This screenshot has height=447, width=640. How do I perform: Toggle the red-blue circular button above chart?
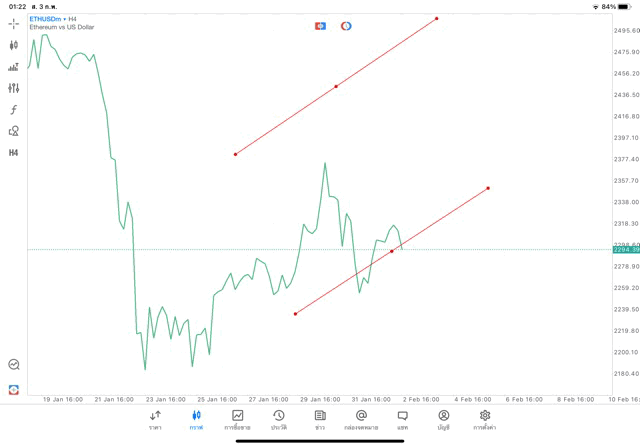click(x=346, y=26)
